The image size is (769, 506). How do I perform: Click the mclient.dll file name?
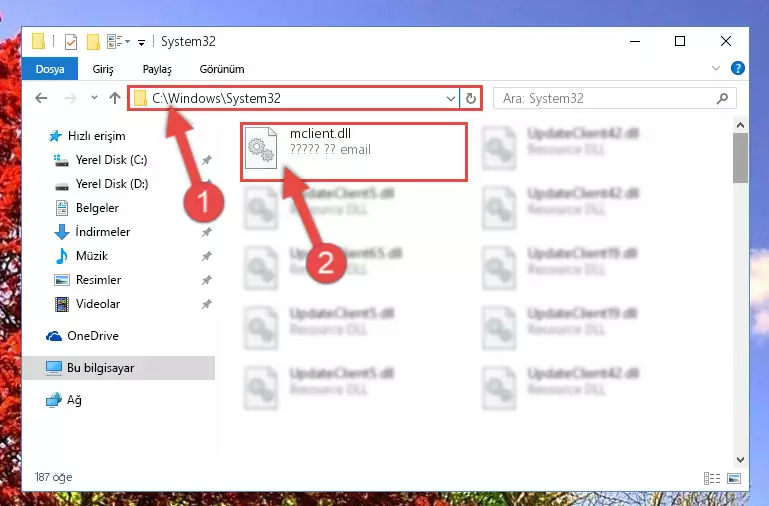[x=320, y=133]
